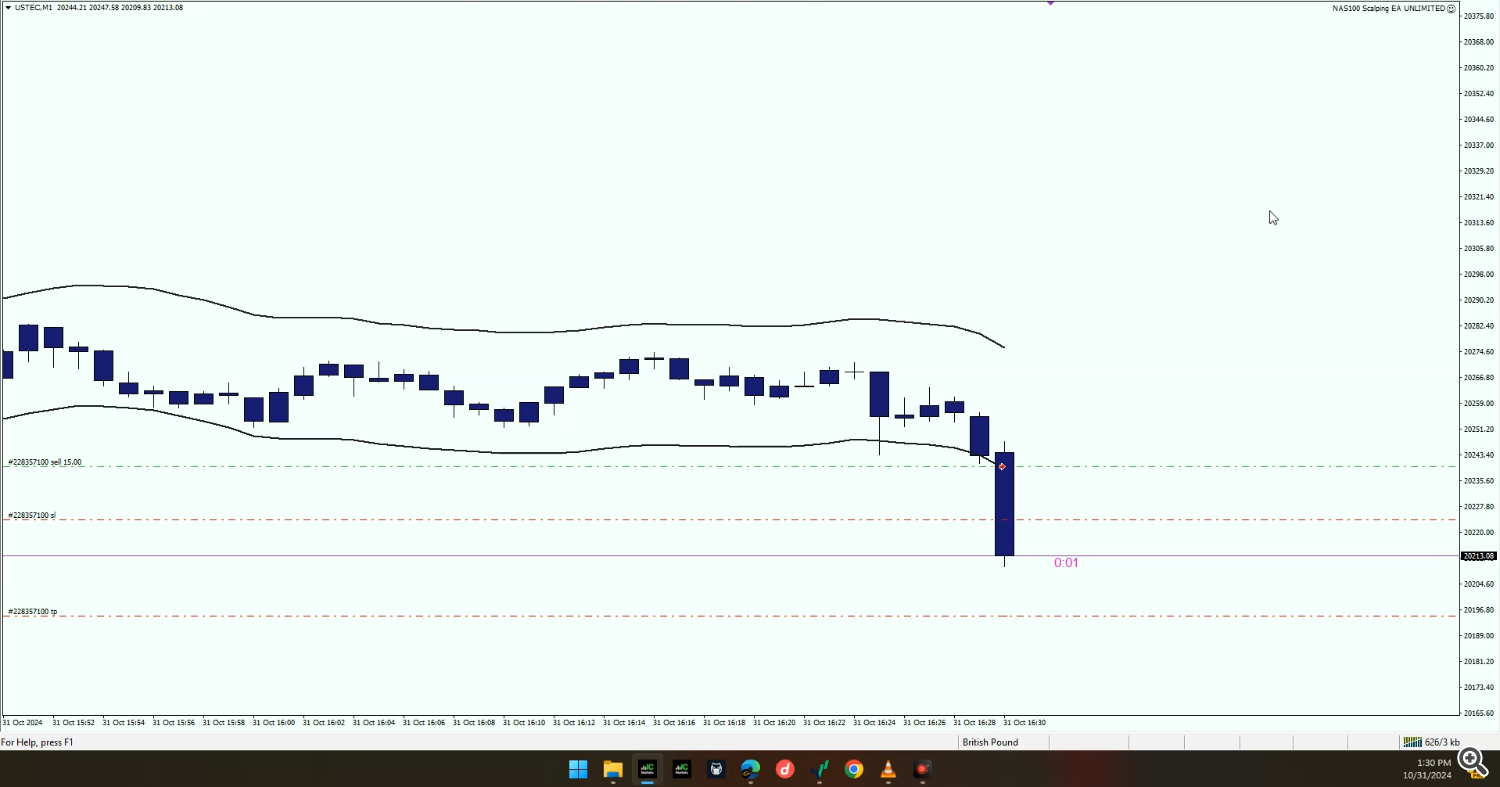Click the current price tag 20213.08 on axis

pos(1478,556)
